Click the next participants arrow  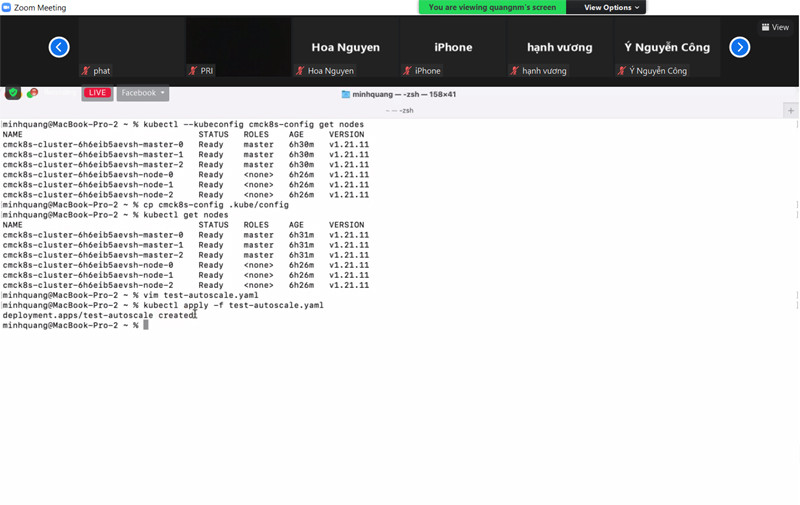pos(740,47)
